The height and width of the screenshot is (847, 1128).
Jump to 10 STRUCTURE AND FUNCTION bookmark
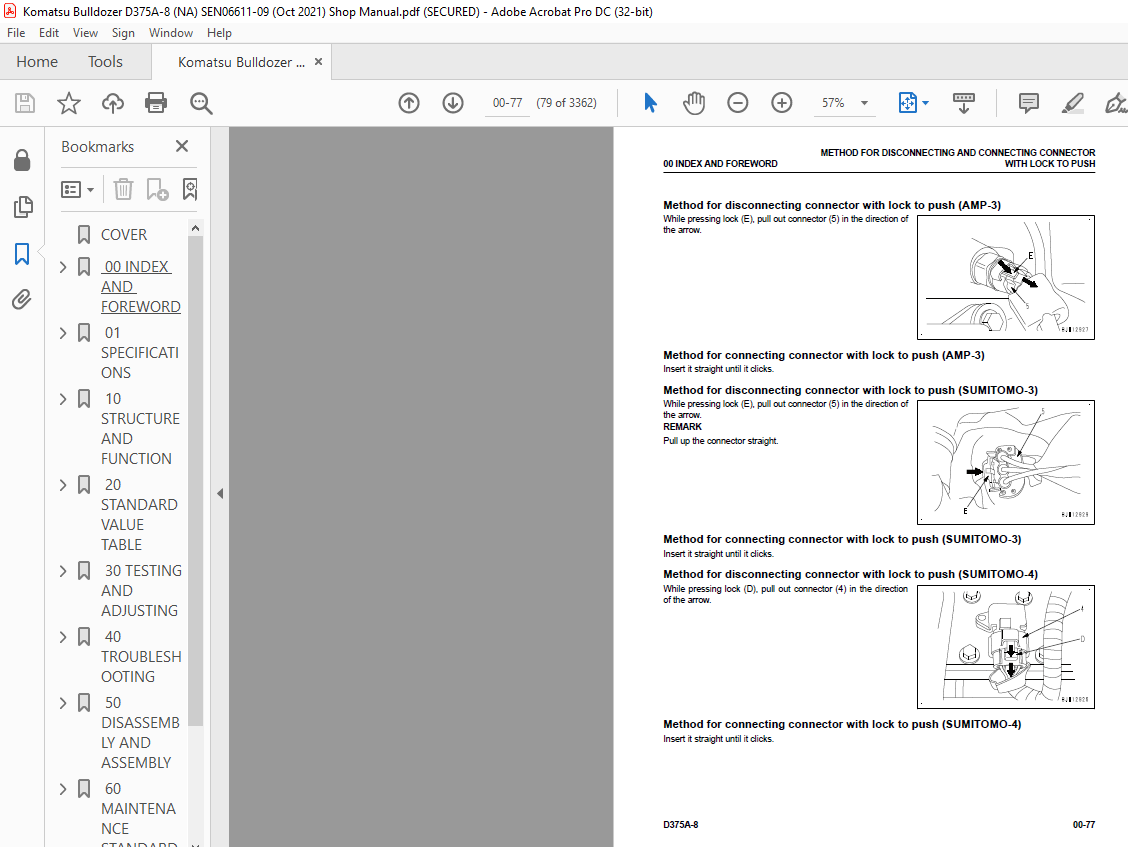[140, 428]
